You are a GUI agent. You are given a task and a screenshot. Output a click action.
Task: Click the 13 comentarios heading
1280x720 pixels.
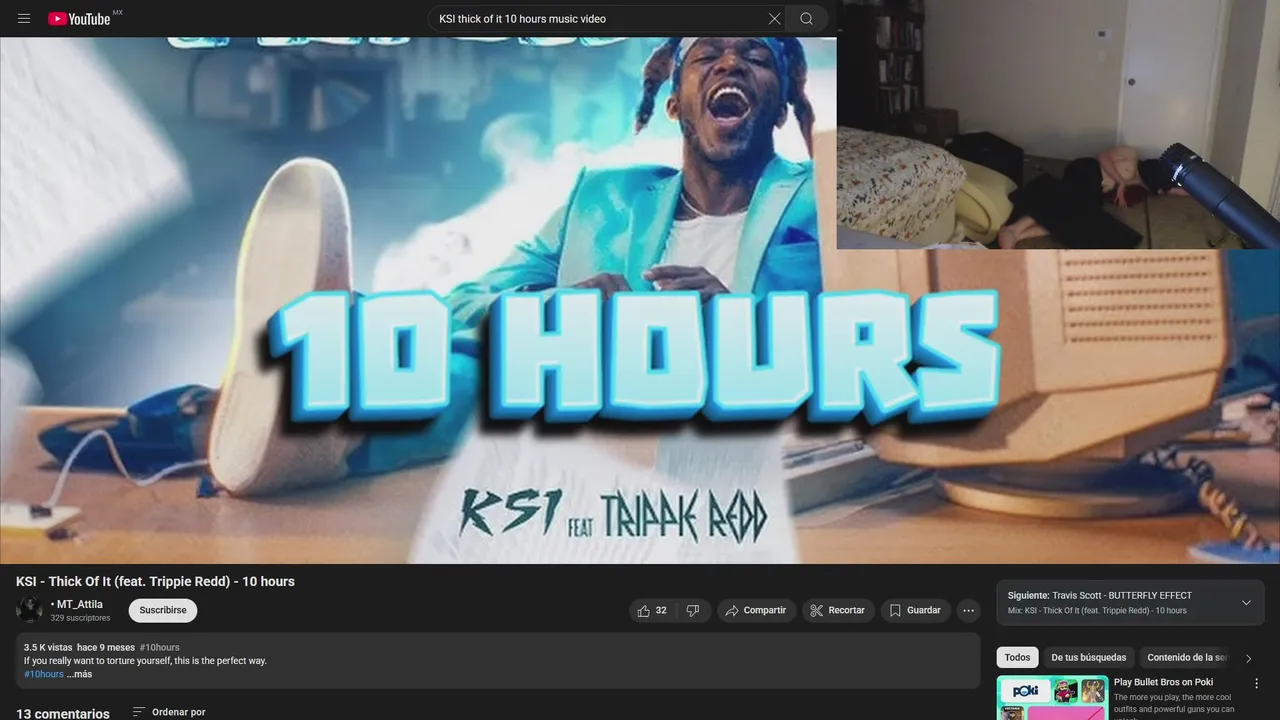[x=63, y=713]
